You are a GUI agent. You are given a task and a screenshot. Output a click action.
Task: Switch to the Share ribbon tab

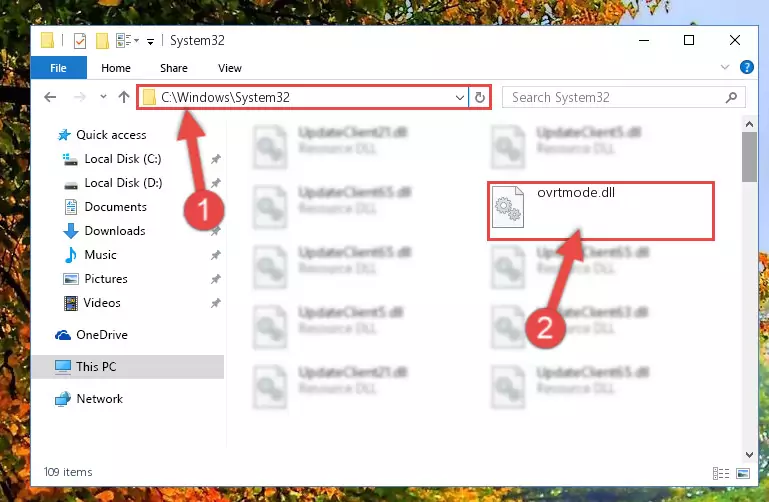[x=174, y=68]
